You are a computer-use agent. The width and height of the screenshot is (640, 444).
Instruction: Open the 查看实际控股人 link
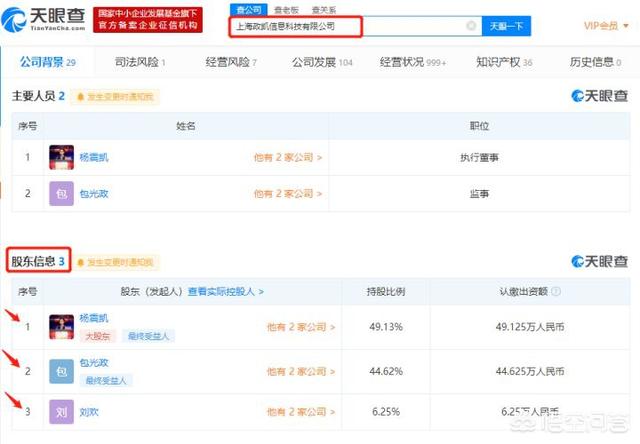(x=226, y=291)
